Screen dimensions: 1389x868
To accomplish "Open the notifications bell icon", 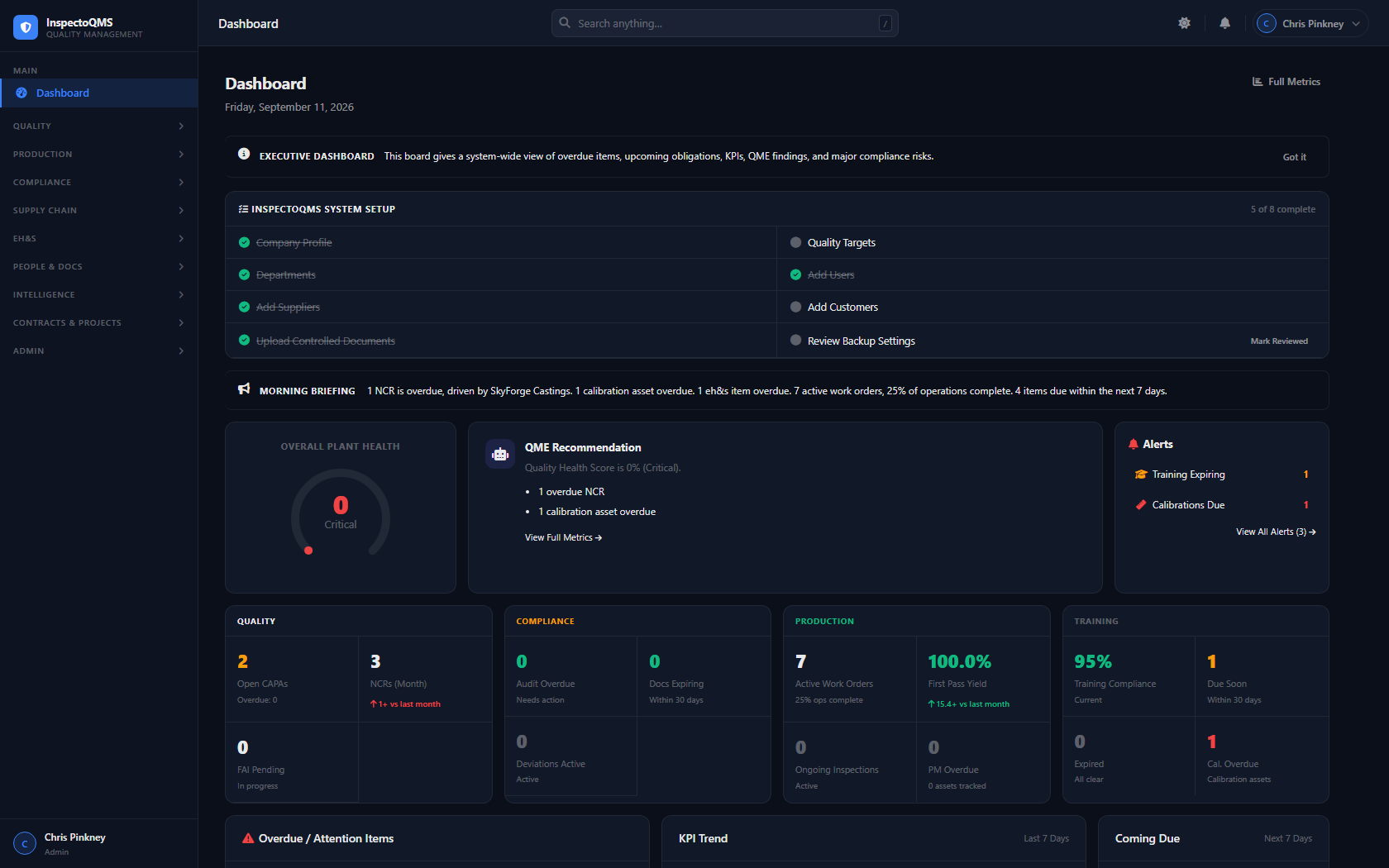I will 1224,23.
